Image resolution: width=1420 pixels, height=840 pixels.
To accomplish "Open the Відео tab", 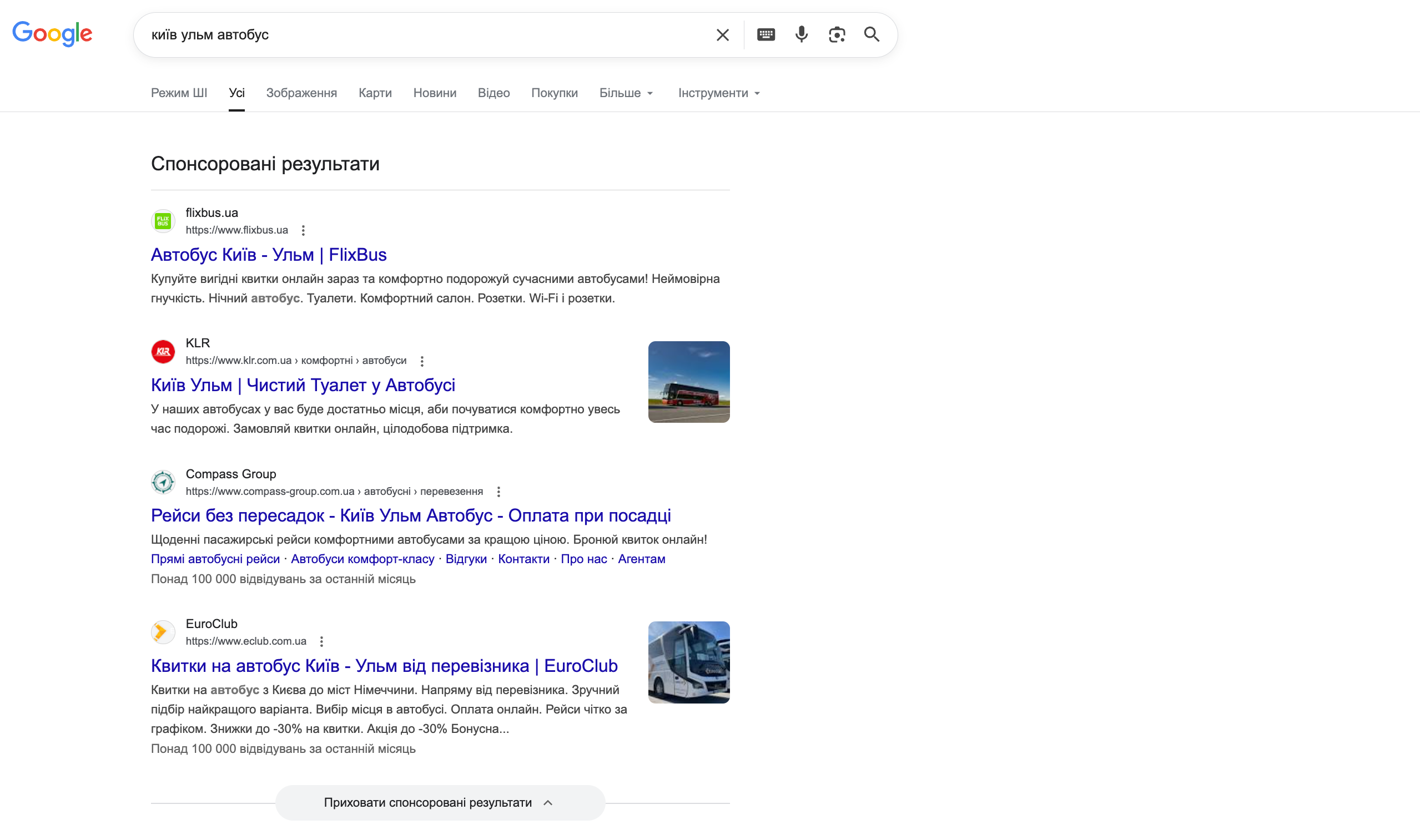I will [x=494, y=93].
